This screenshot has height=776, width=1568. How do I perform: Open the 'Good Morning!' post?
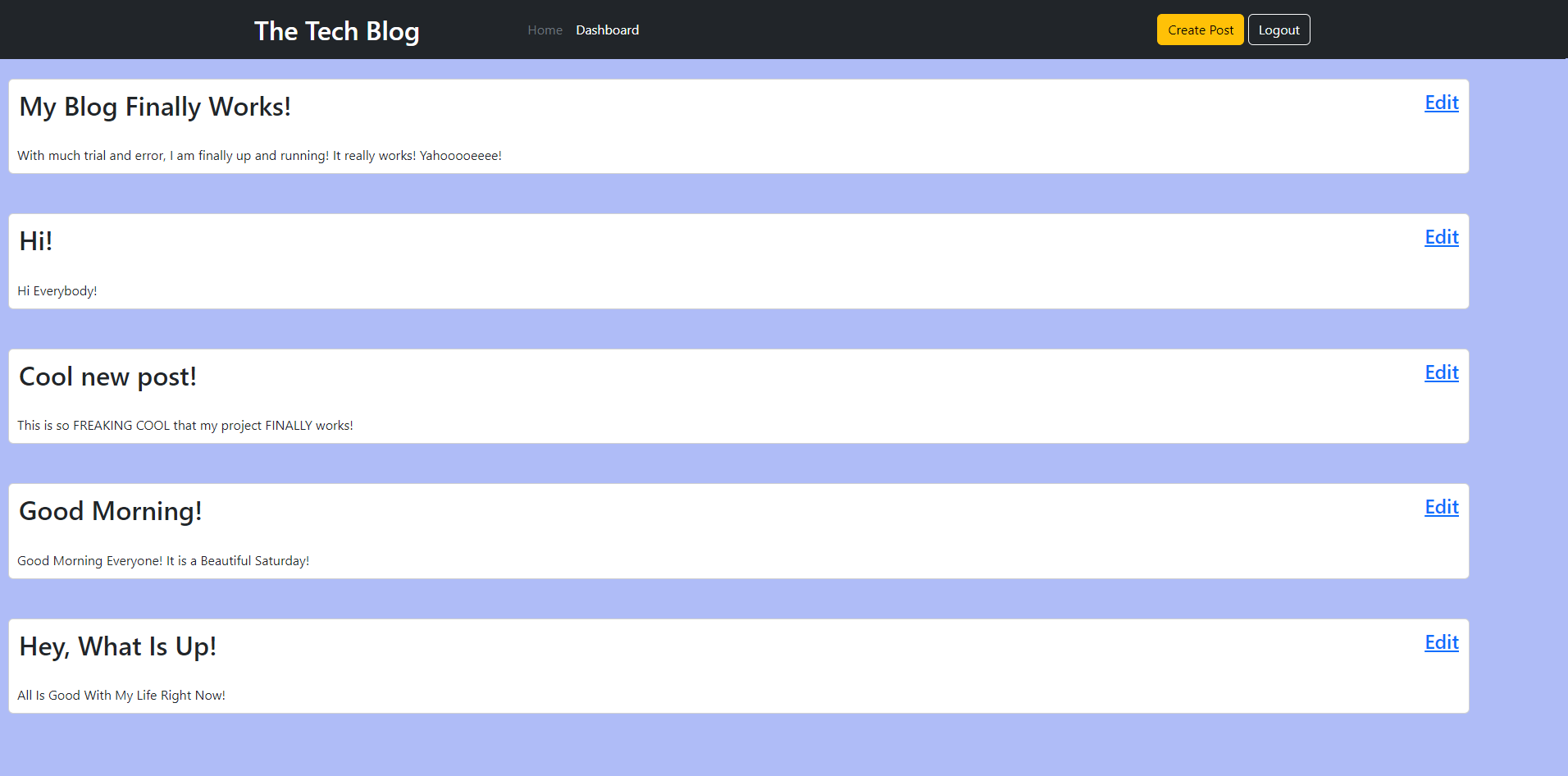[110, 510]
